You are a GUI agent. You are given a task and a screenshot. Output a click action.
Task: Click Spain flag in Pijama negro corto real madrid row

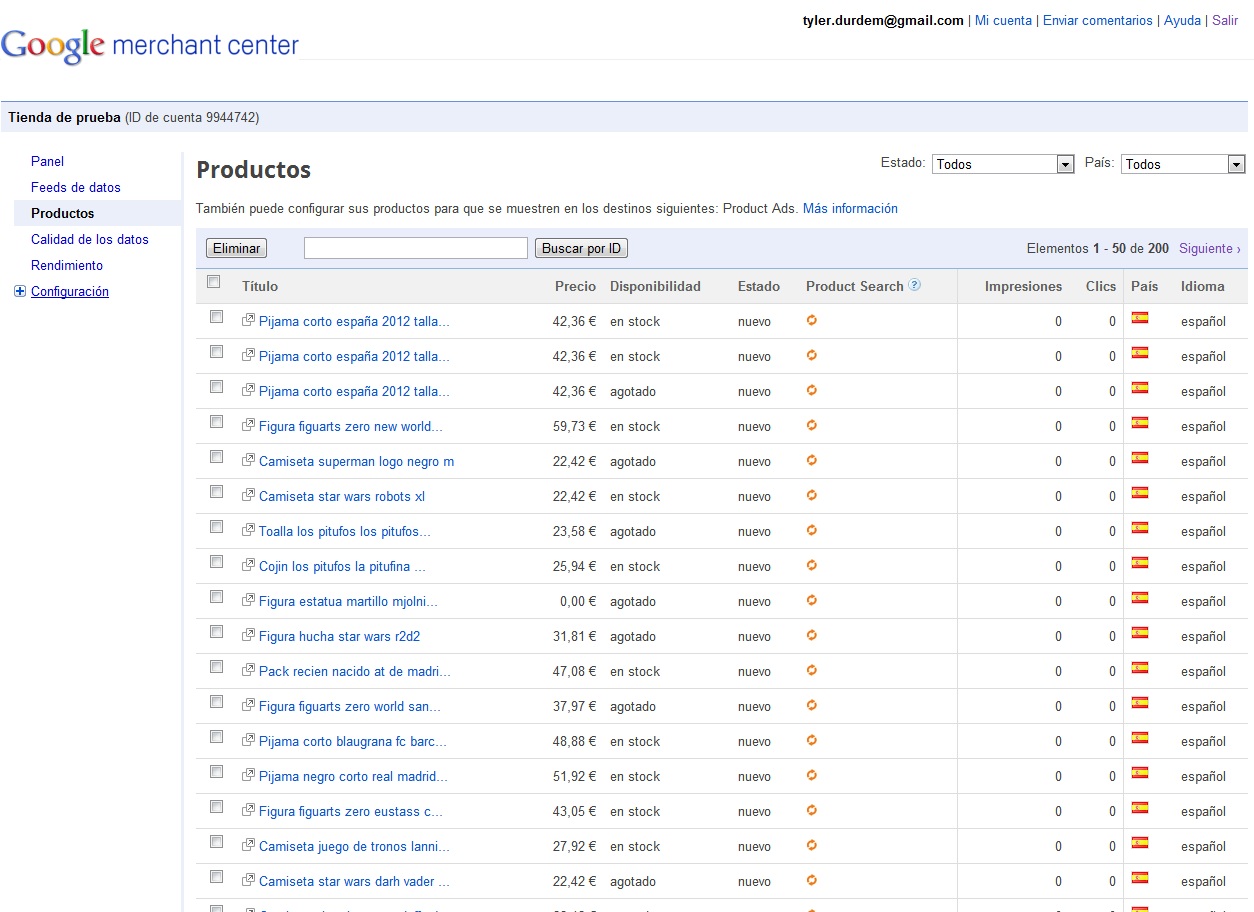(x=1139, y=773)
